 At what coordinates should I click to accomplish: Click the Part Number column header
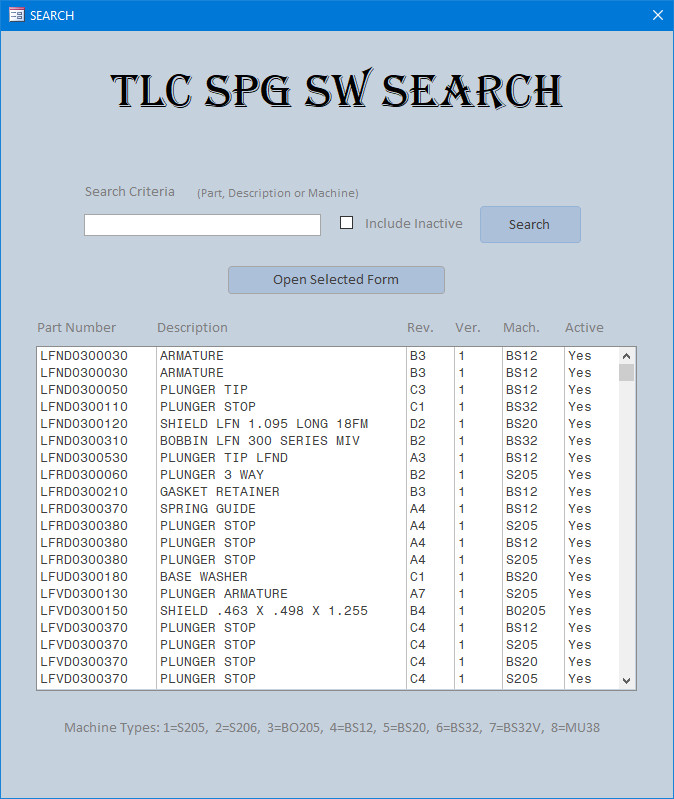76,328
